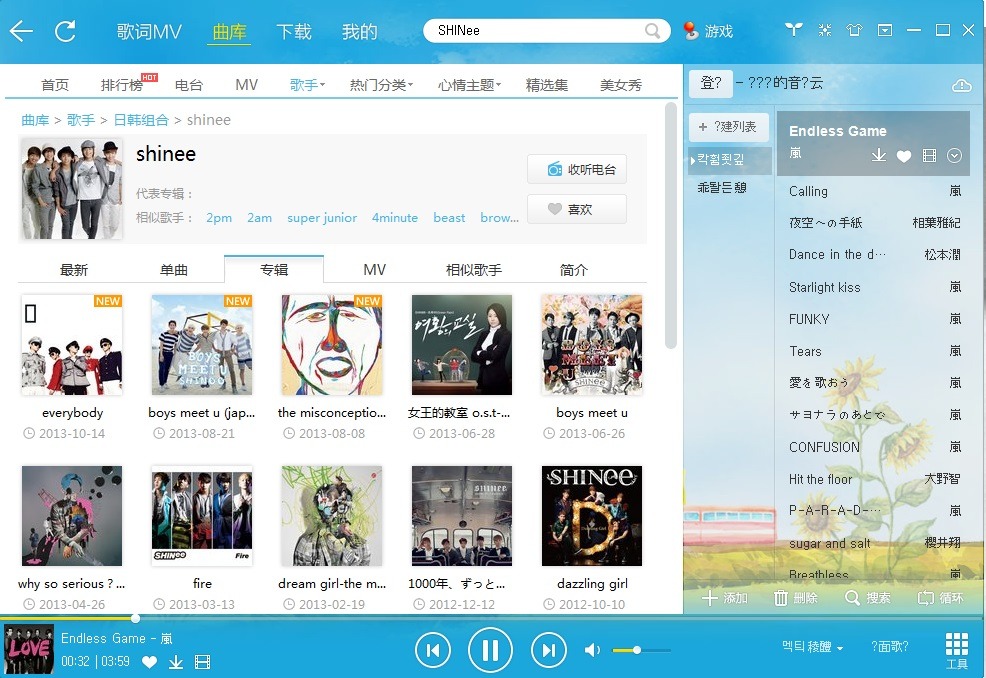The height and width of the screenshot is (678, 986).
Task: Open the dazzling girl album cover
Action: tap(592, 516)
